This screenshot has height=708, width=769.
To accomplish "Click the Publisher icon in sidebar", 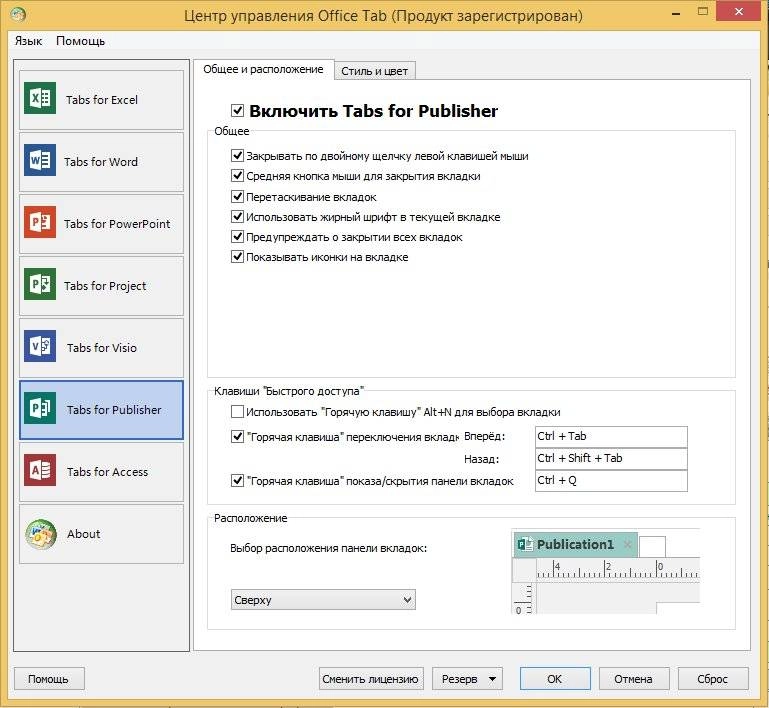I will click(40, 408).
